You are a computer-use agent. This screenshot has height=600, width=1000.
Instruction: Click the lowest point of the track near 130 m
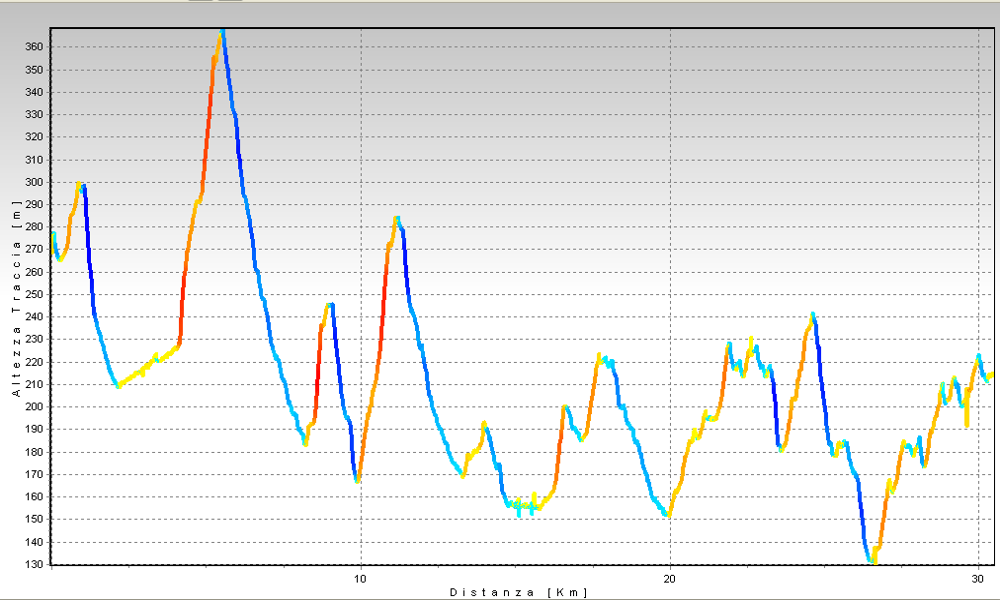click(x=872, y=562)
